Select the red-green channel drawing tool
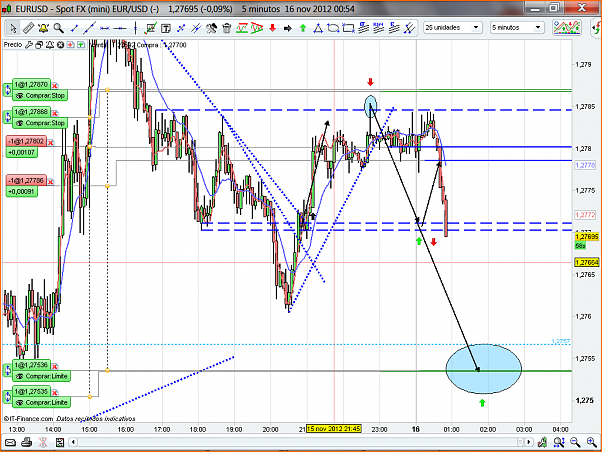The height and width of the screenshot is (452, 602). (x=242, y=28)
